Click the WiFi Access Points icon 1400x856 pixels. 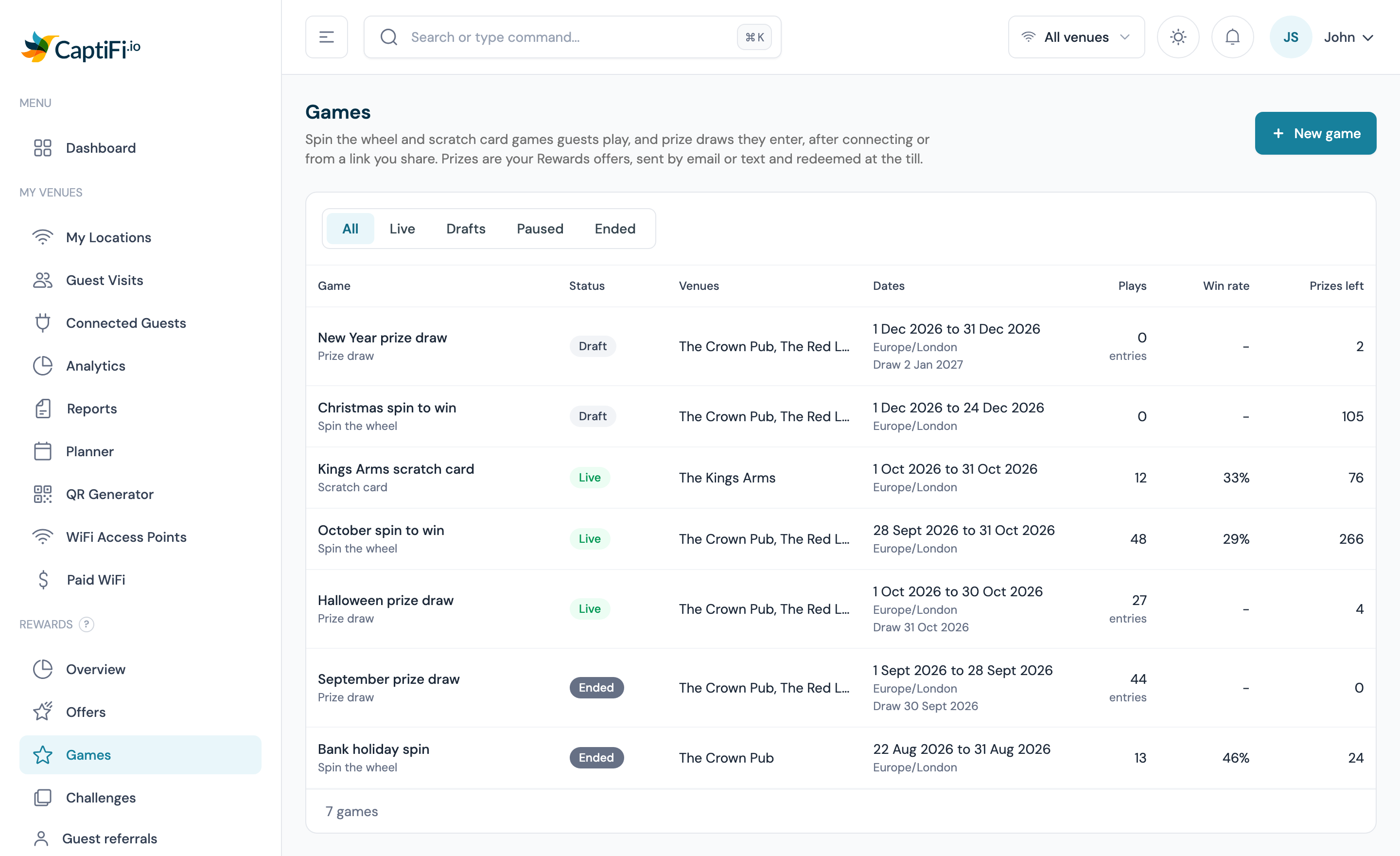point(43,536)
